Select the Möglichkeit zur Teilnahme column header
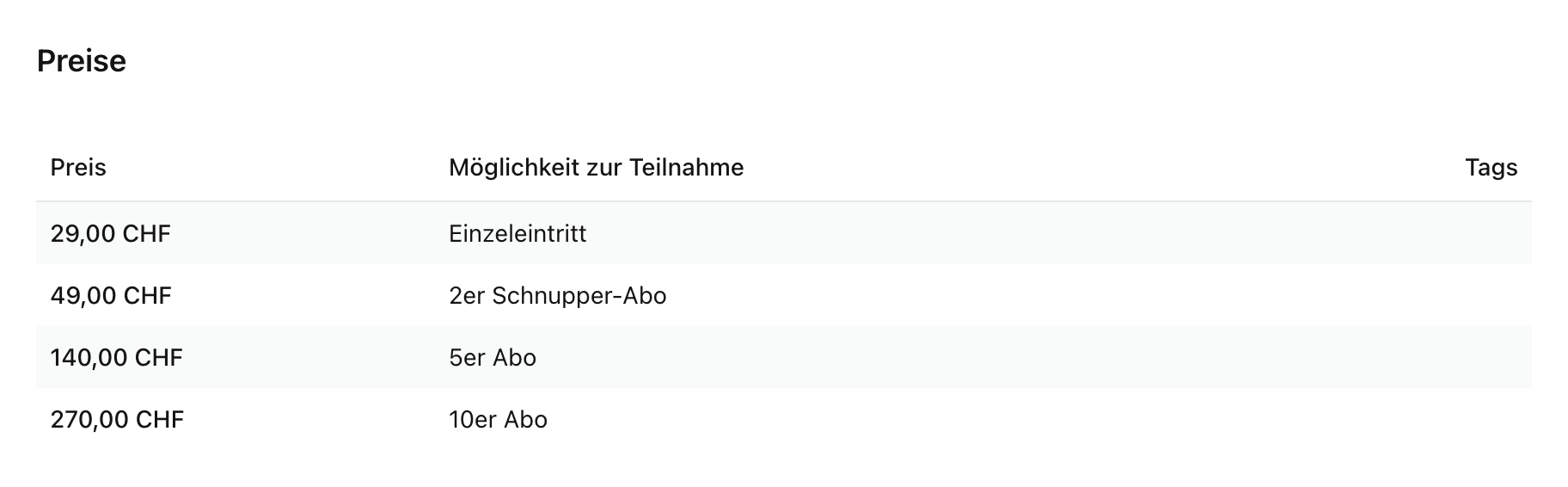The width and height of the screenshot is (1568, 487). [596, 167]
